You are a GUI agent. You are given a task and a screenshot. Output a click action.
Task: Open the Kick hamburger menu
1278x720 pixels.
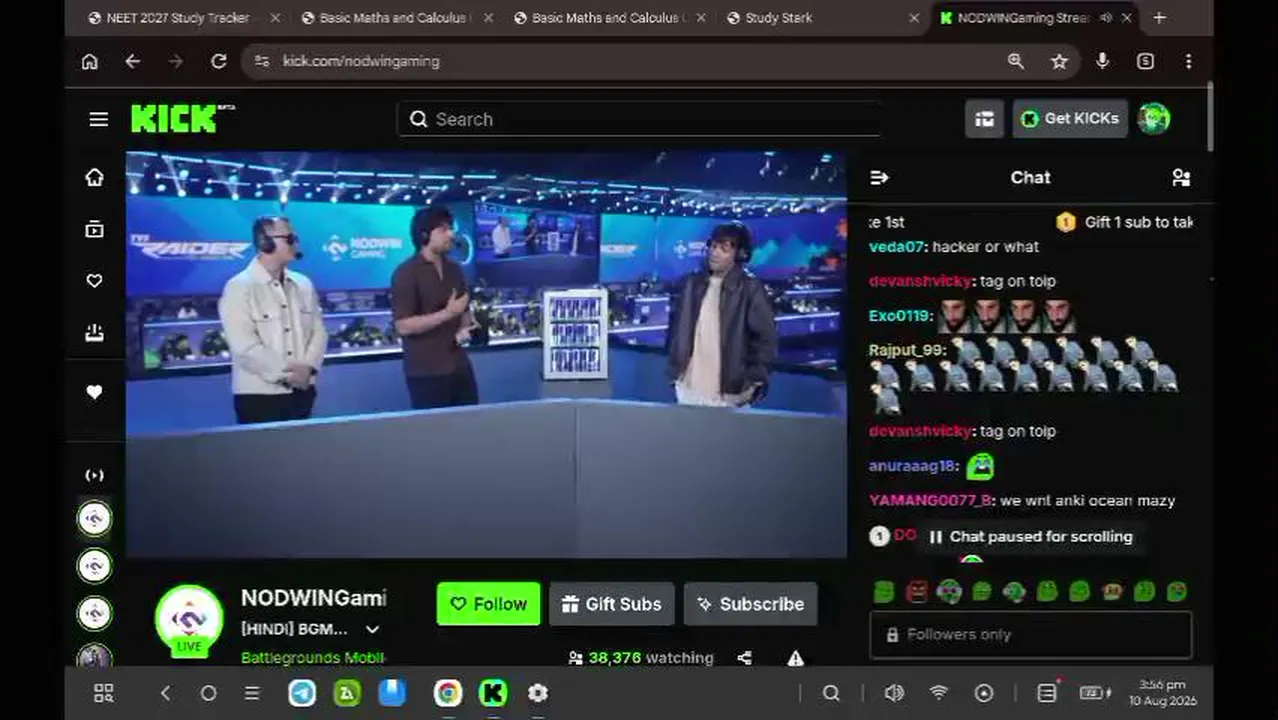click(98, 119)
